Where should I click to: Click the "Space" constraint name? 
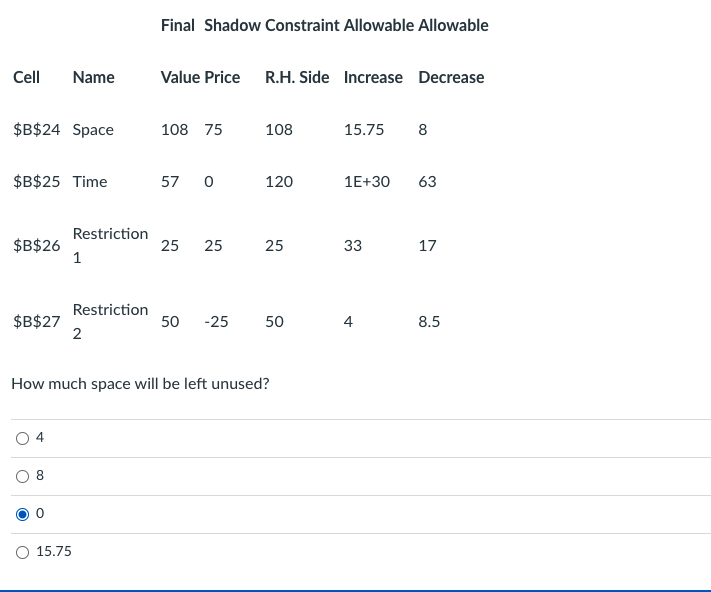93,129
